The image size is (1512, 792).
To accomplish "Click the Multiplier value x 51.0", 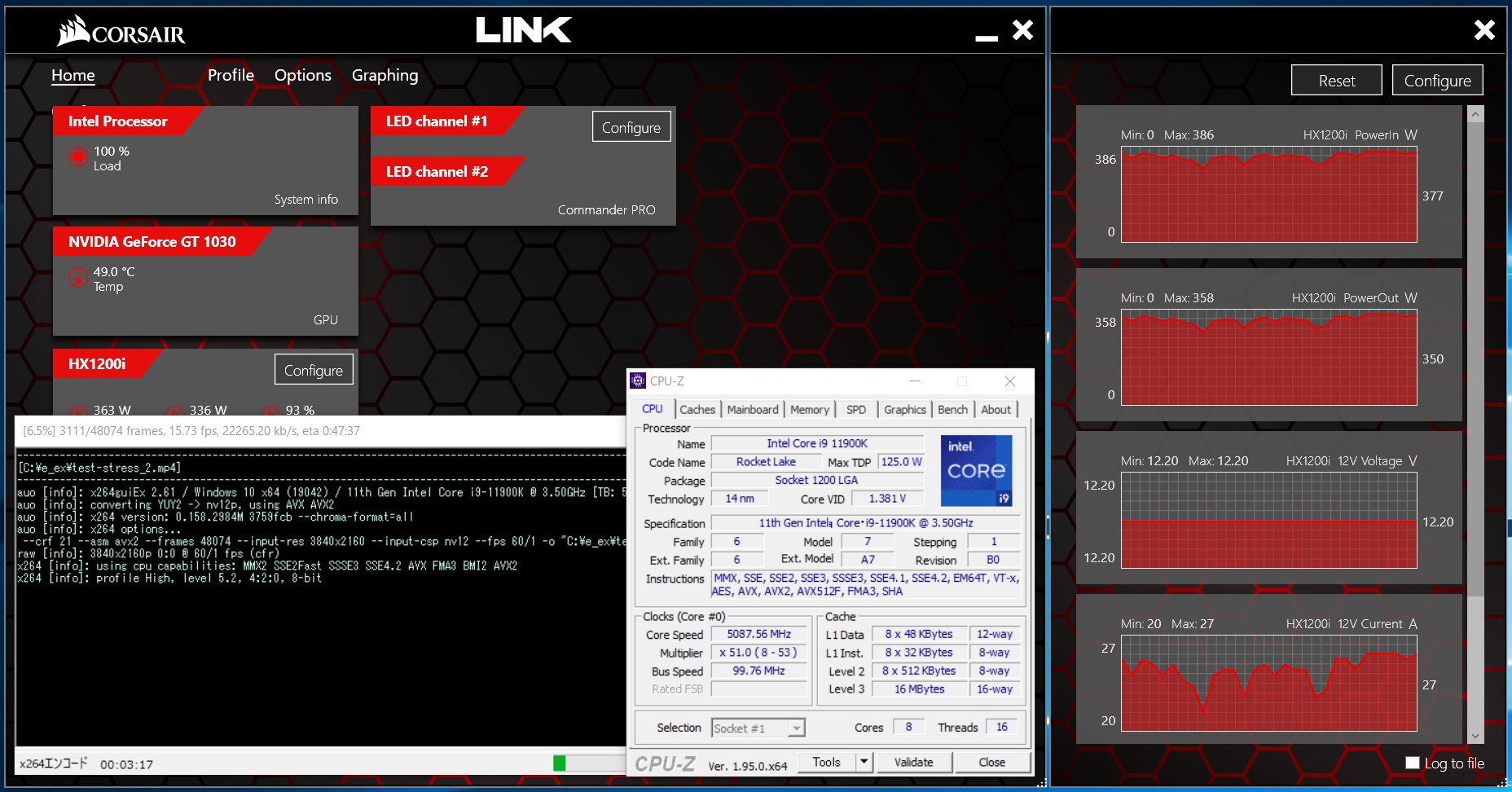I will coord(758,652).
